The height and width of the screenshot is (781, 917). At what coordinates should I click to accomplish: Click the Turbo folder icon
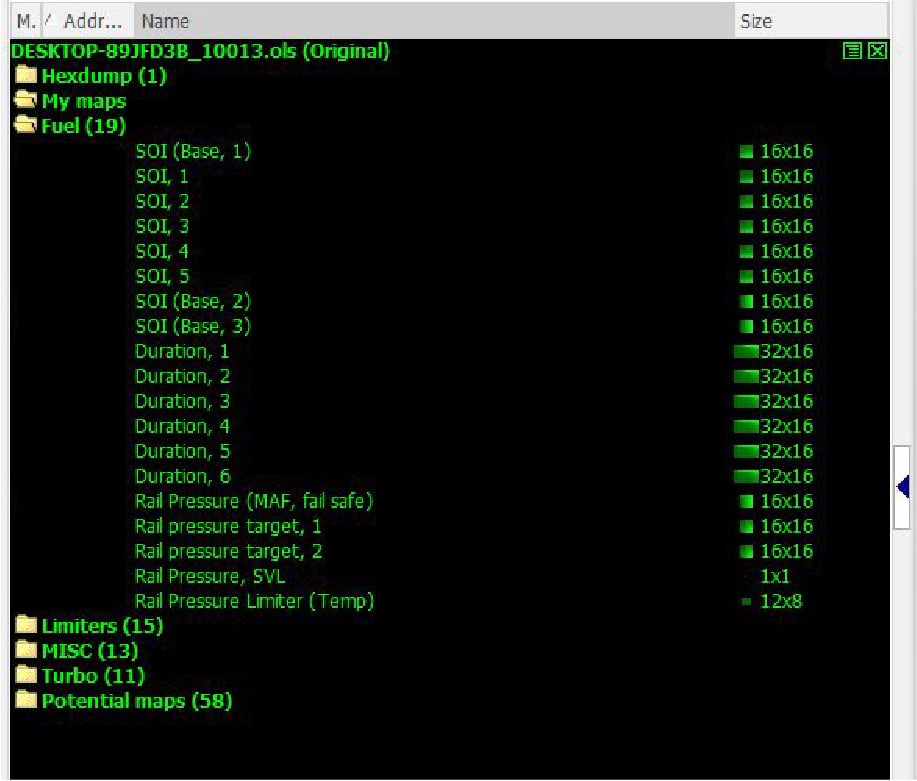coord(26,675)
